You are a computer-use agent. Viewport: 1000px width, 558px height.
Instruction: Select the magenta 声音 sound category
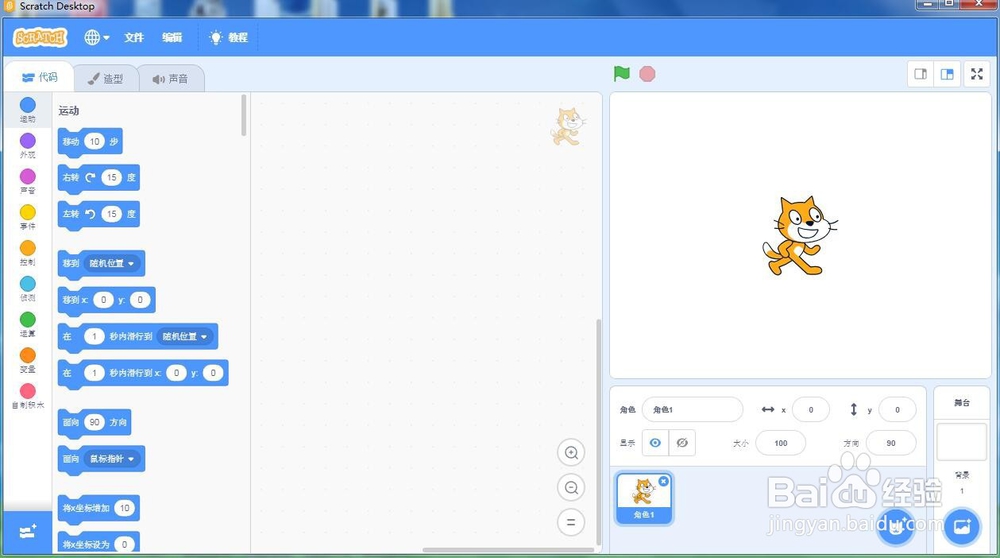[27, 181]
